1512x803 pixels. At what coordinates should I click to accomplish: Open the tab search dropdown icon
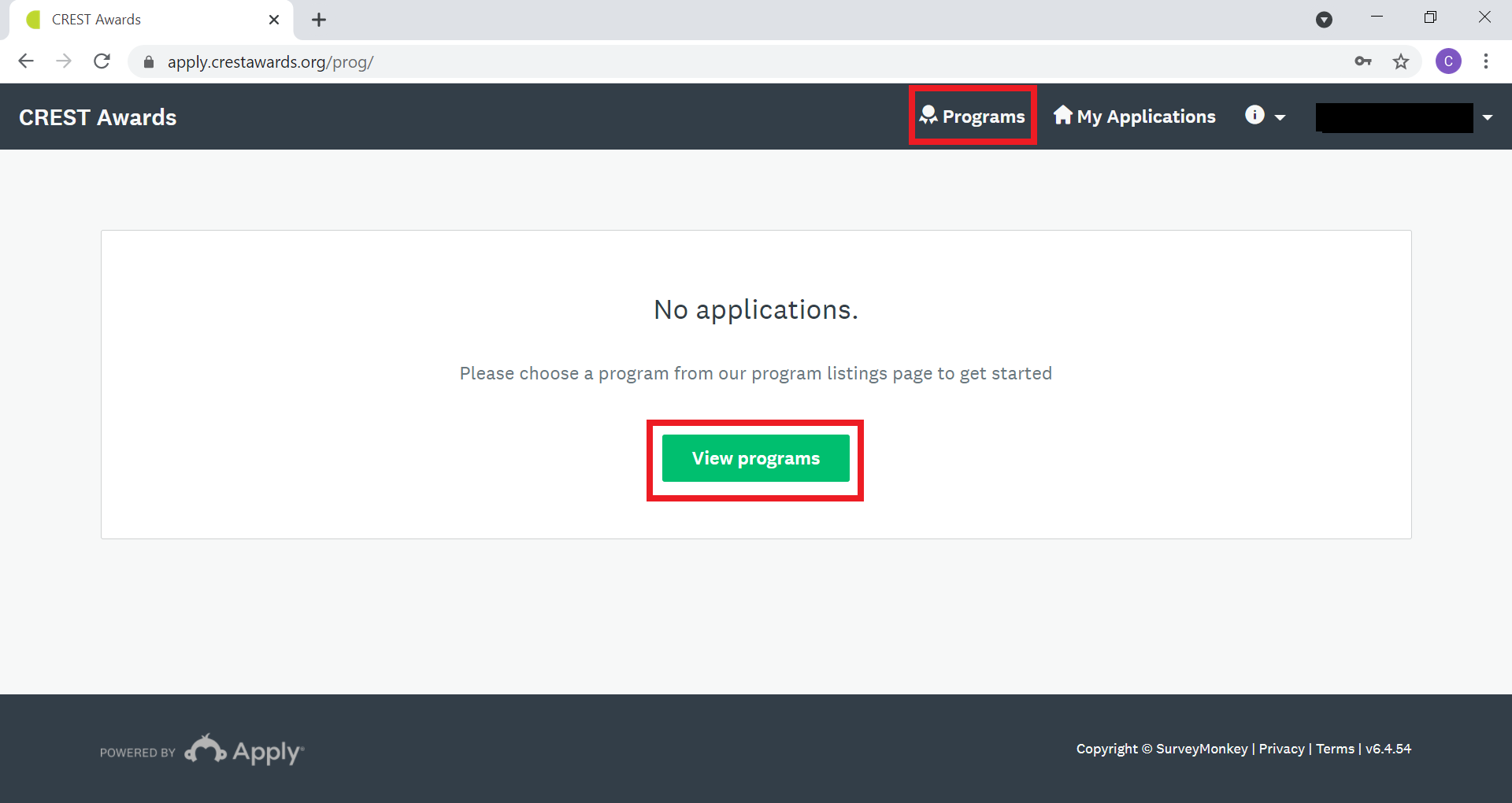pyautogui.click(x=1325, y=20)
